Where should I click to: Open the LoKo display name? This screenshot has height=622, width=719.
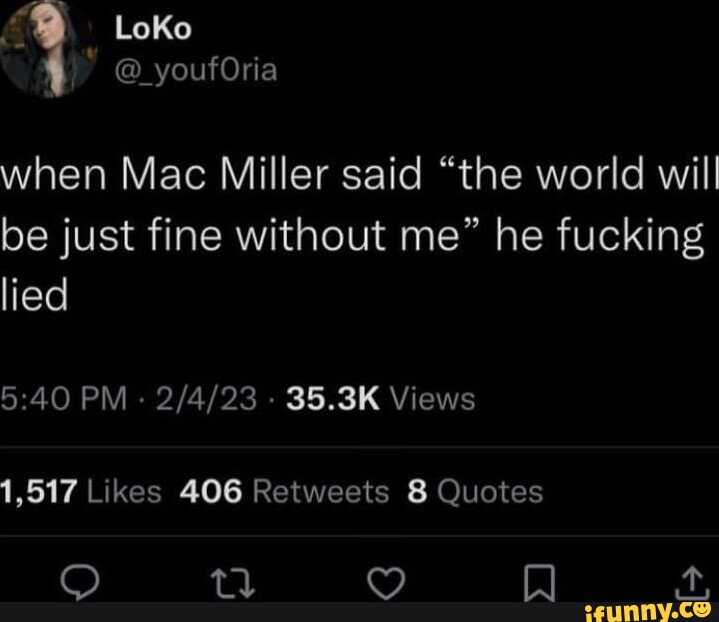point(153,28)
